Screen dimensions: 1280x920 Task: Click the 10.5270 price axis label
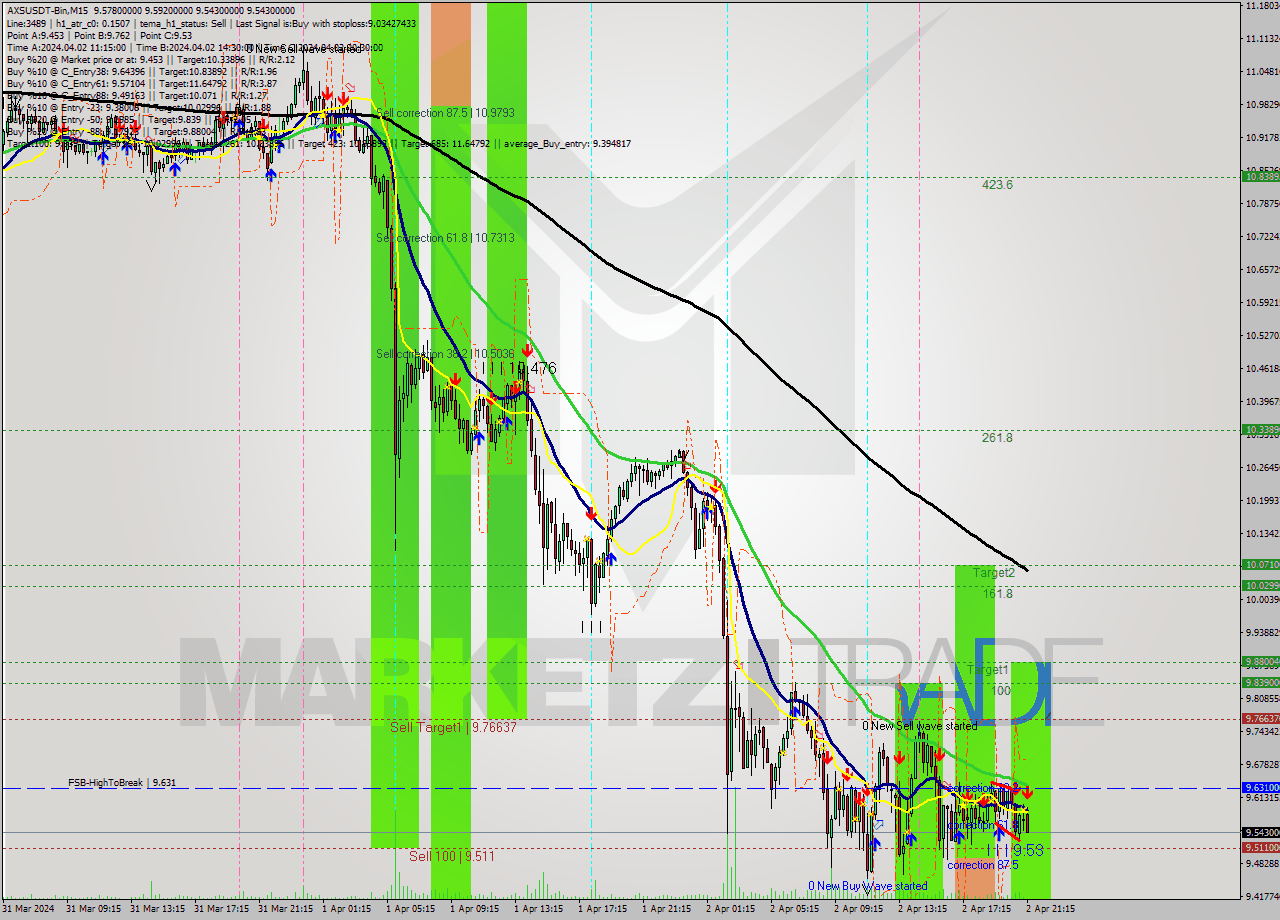pyautogui.click(x=1262, y=336)
